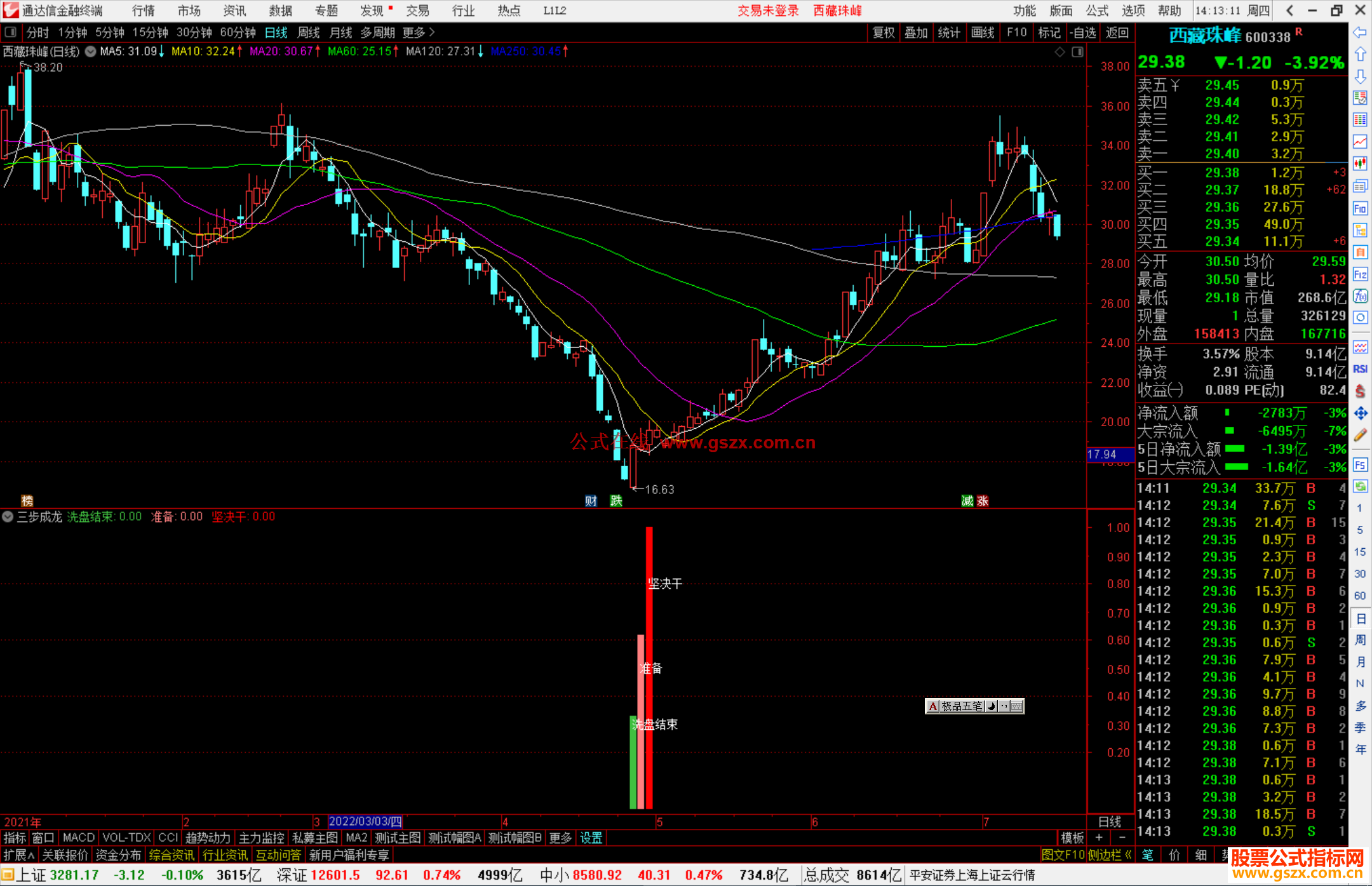1372x886 pixels.
Task: Switch to 60-minute period in right sidebar
Action: point(1359,596)
